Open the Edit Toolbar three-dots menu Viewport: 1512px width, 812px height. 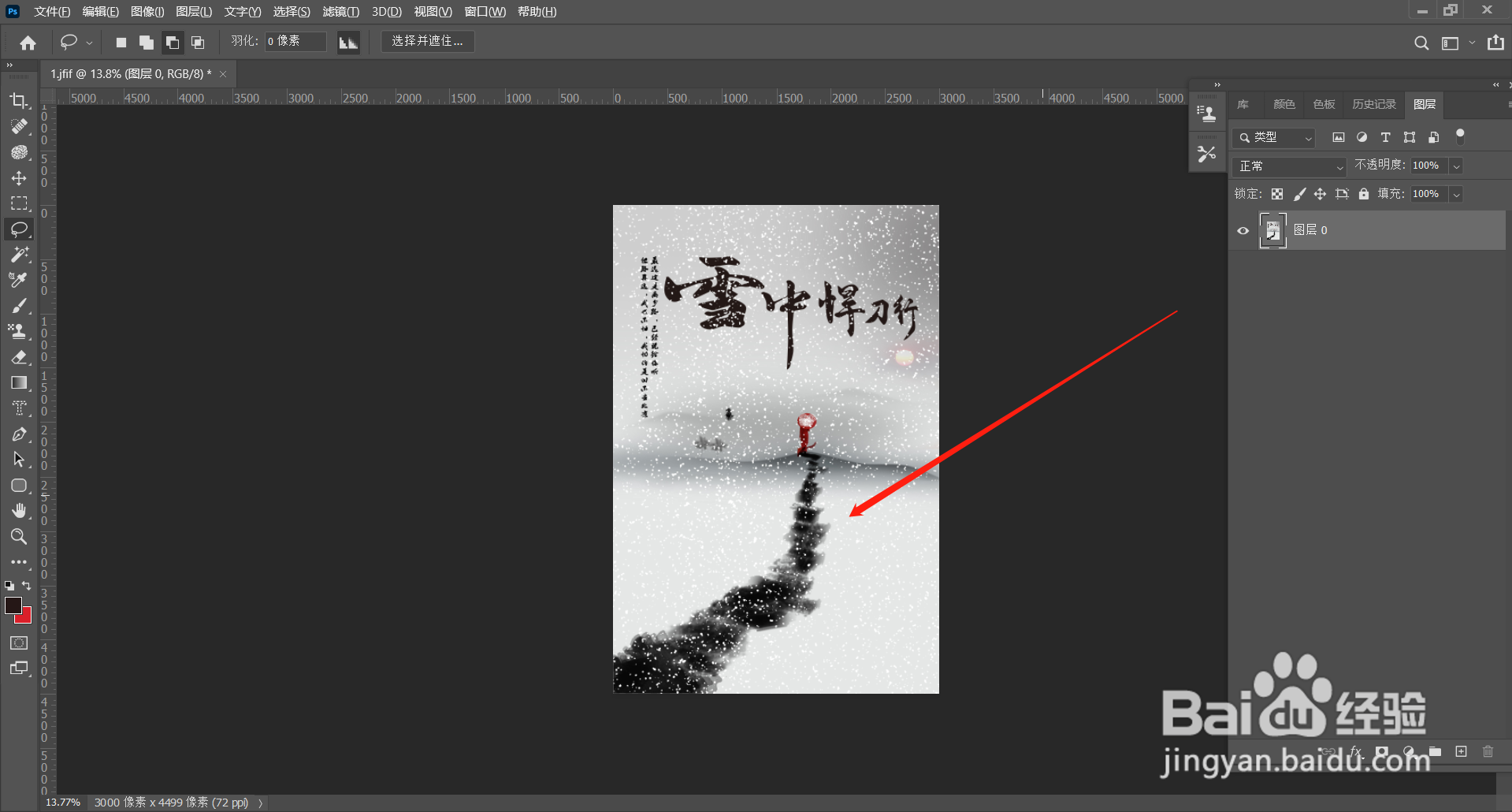point(19,562)
